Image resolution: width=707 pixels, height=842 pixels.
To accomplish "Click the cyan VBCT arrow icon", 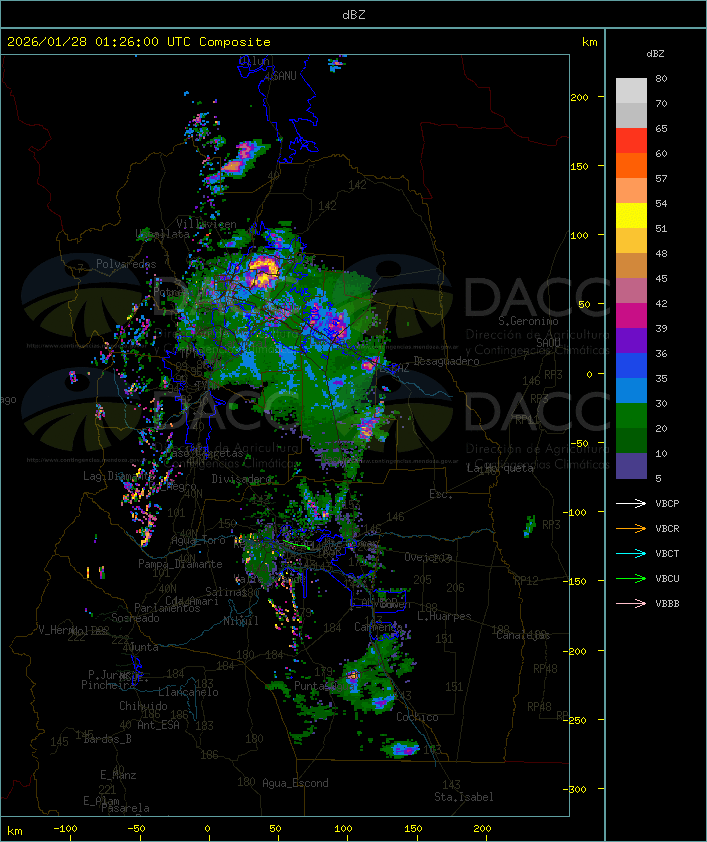I will 631,553.
